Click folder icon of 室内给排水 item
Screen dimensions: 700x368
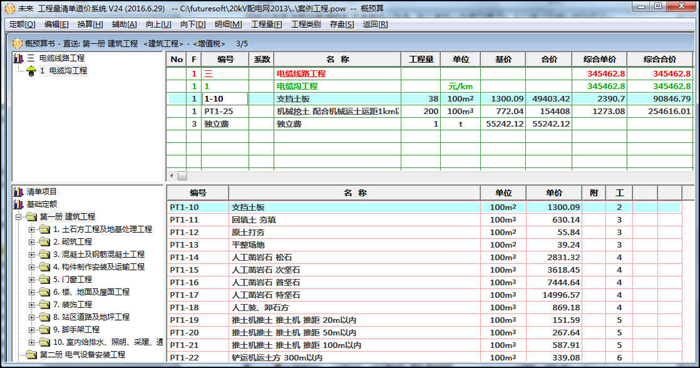44,342
